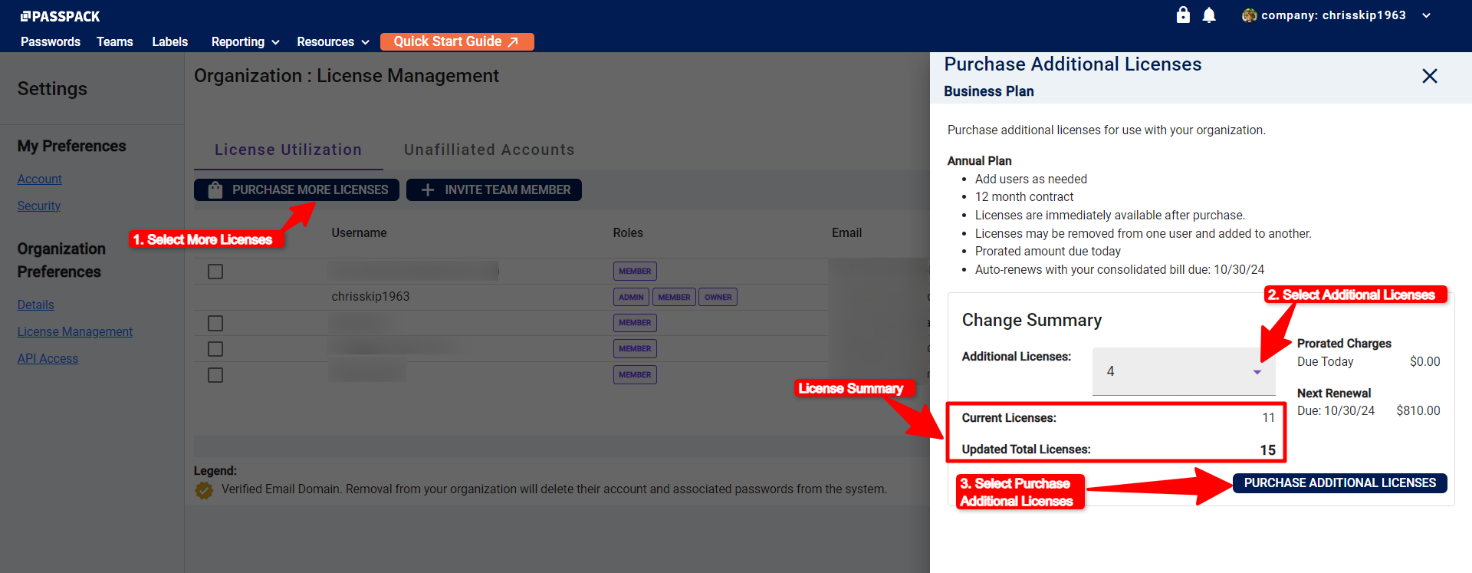Expand the company account chevron
This screenshot has height=573, width=1472.
point(1426,15)
